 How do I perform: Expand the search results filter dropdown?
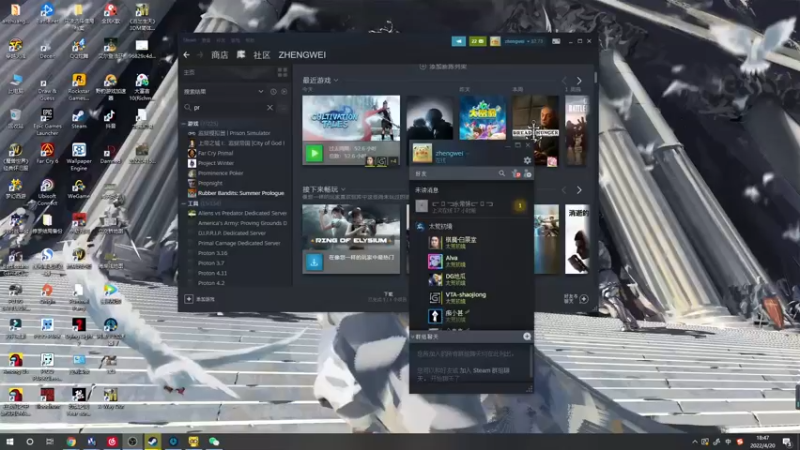(x=261, y=92)
